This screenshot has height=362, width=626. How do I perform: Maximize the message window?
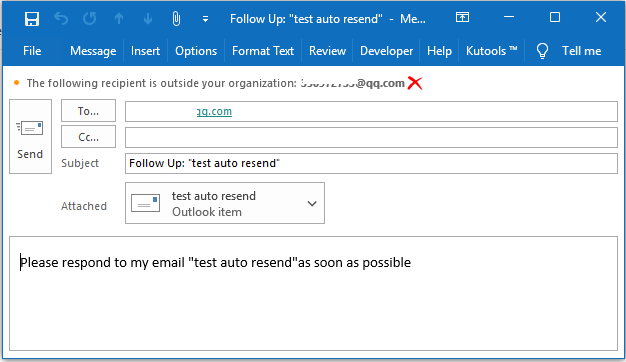point(555,17)
